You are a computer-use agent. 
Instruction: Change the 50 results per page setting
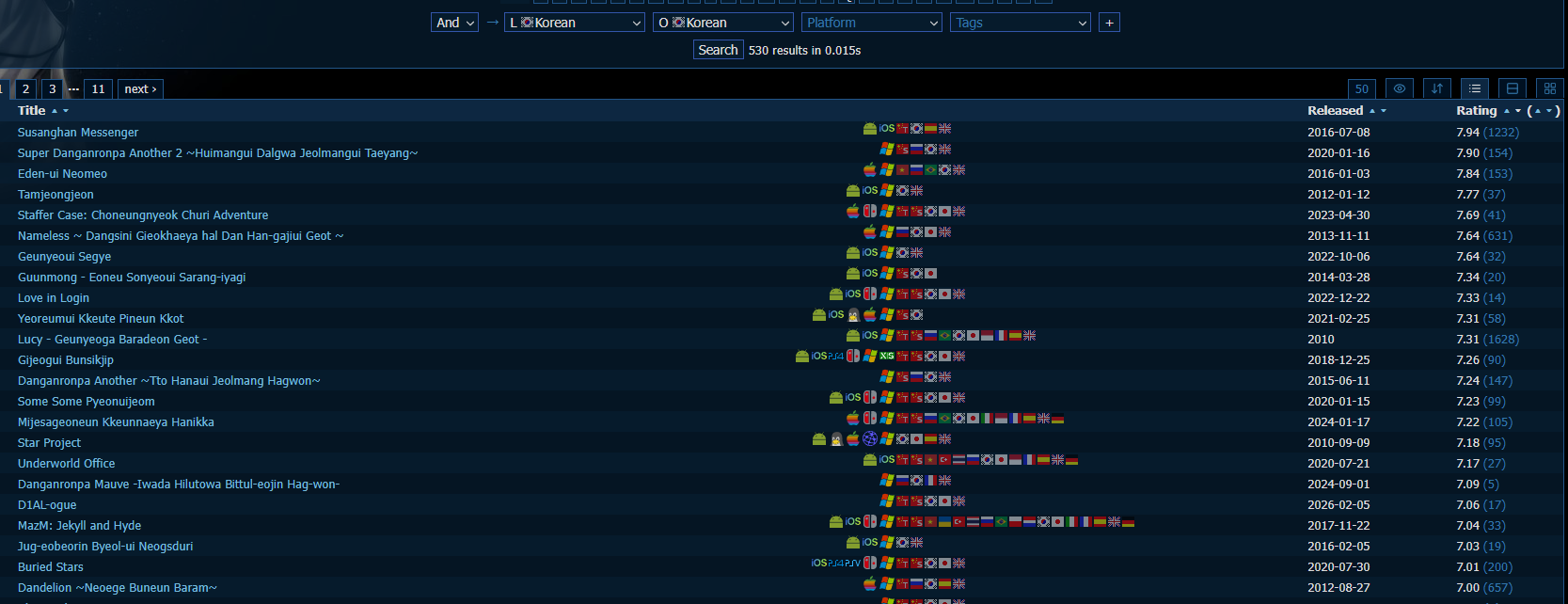1362,88
